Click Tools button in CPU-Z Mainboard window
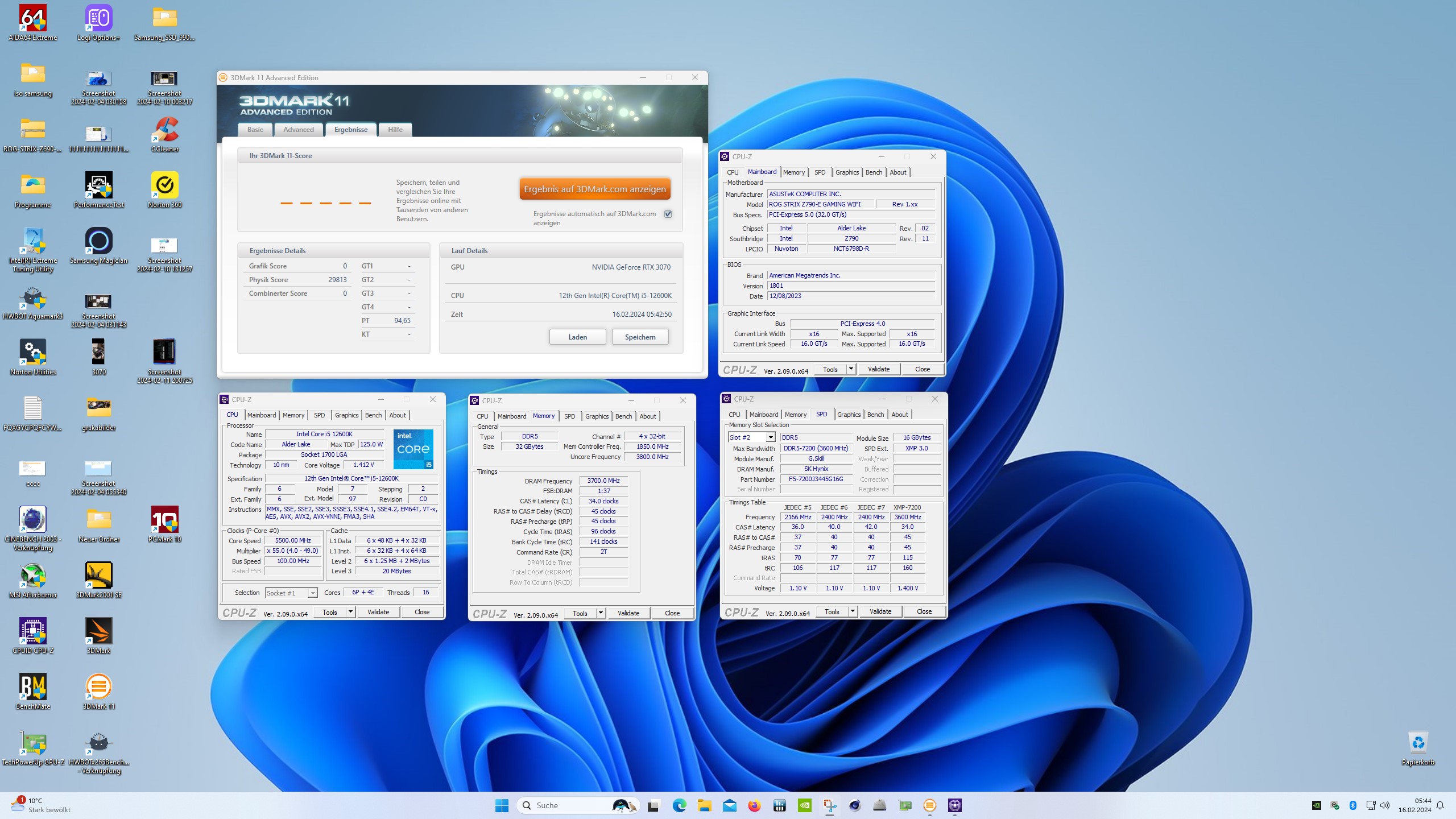The image size is (1456, 819). click(x=830, y=369)
